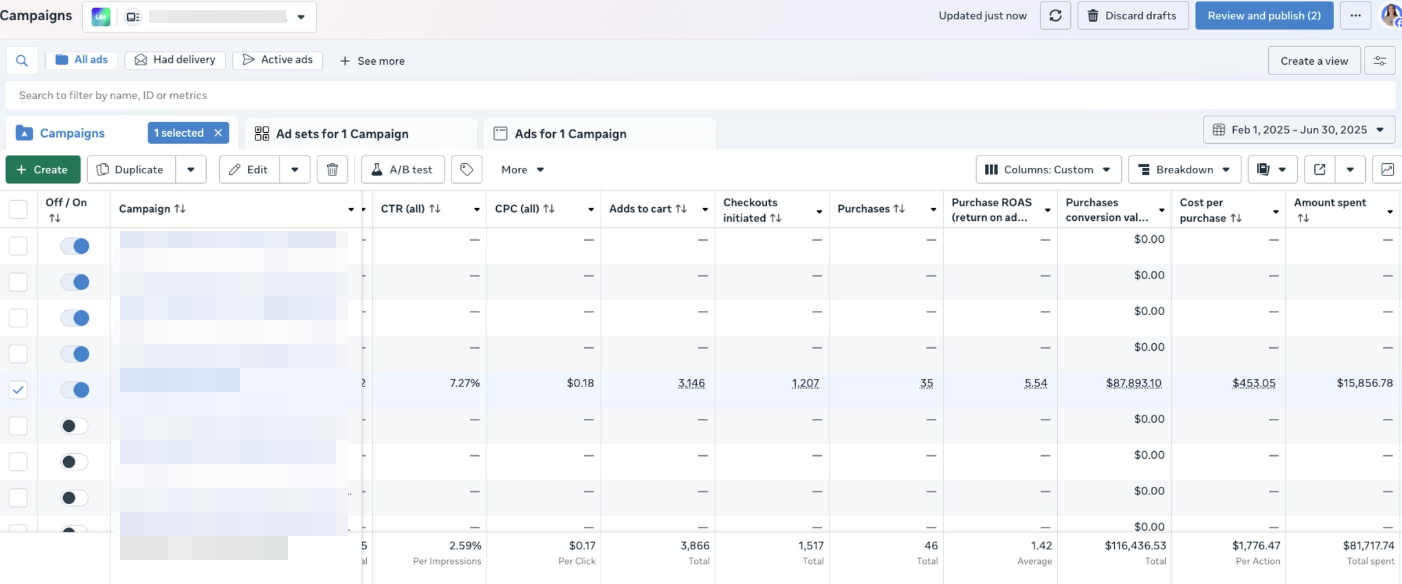Select the Had delivery filter chip
Viewport: 1402px width, 584px height.
click(x=175, y=59)
